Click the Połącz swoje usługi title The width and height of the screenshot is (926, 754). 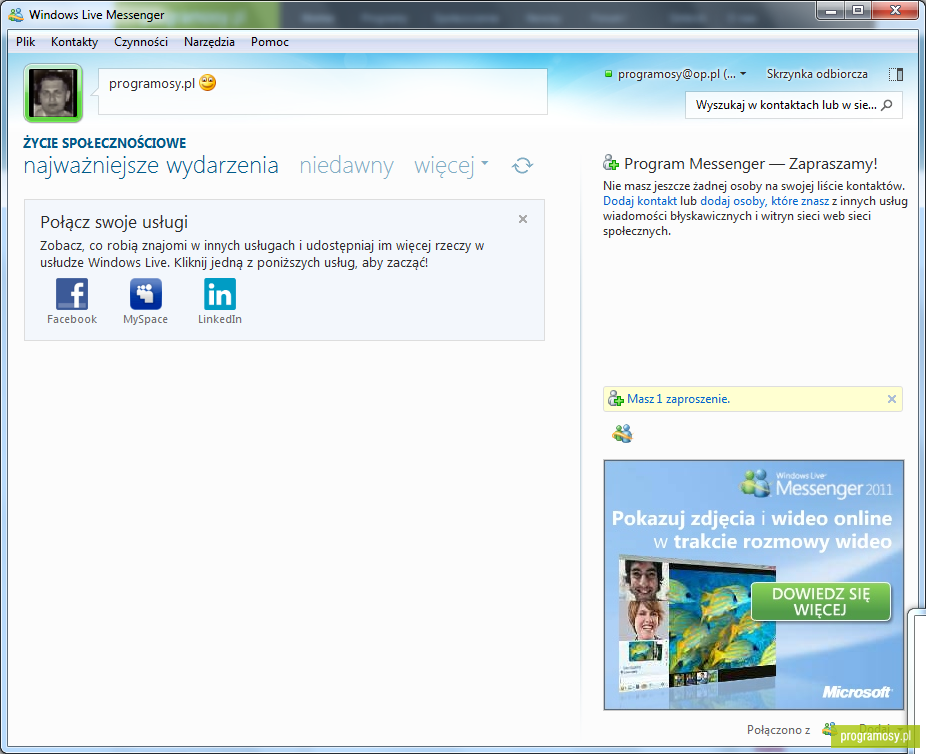(x=114, y=222)
